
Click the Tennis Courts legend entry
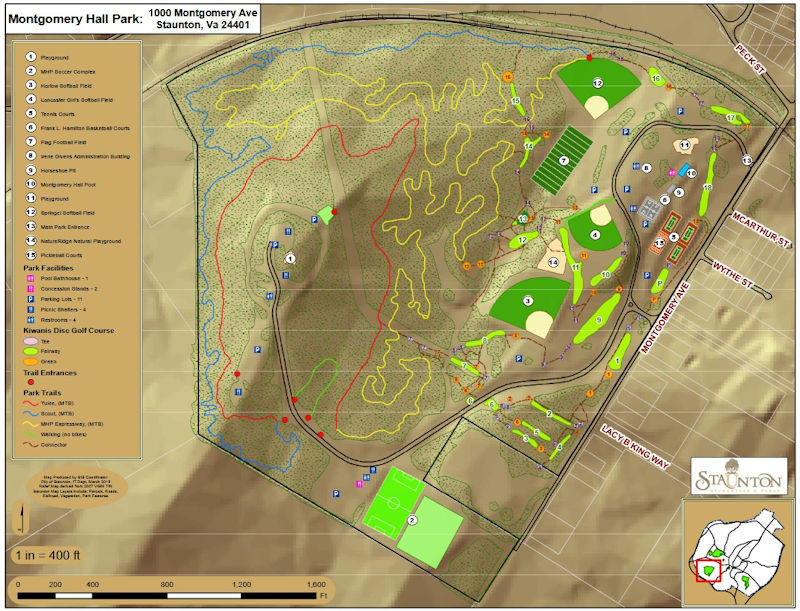(31, 114)
